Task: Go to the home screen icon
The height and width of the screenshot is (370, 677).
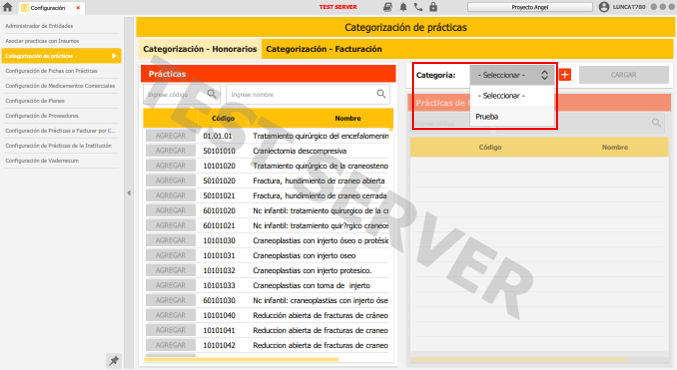Action: [x=7, y=7]
